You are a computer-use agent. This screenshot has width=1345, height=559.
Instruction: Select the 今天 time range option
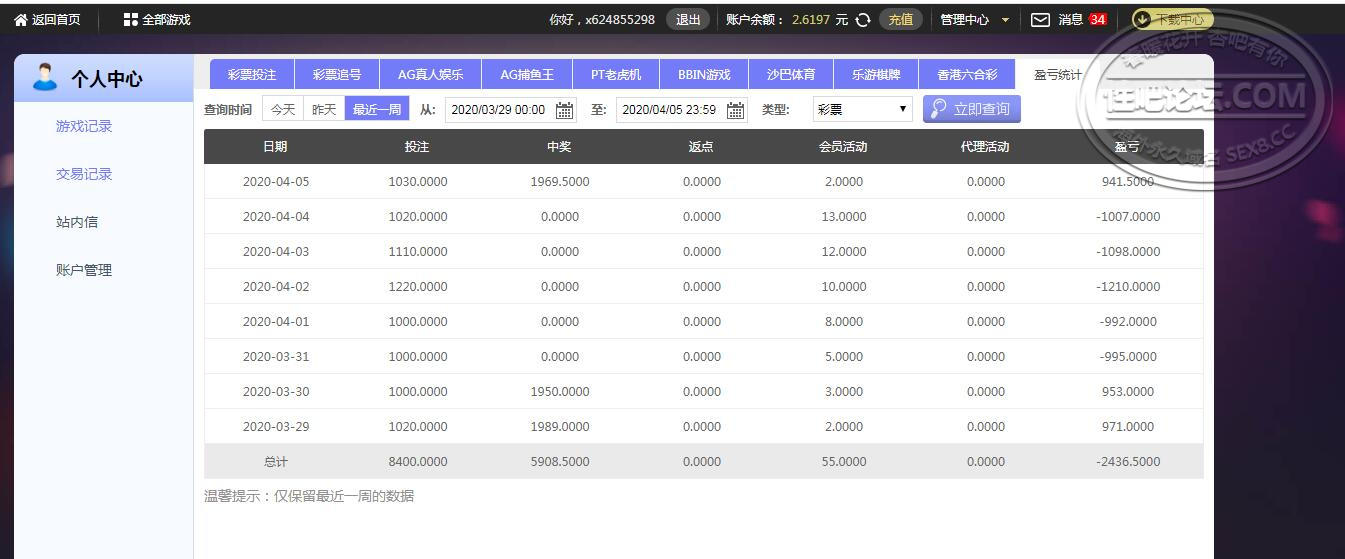(x=283, y=110)
